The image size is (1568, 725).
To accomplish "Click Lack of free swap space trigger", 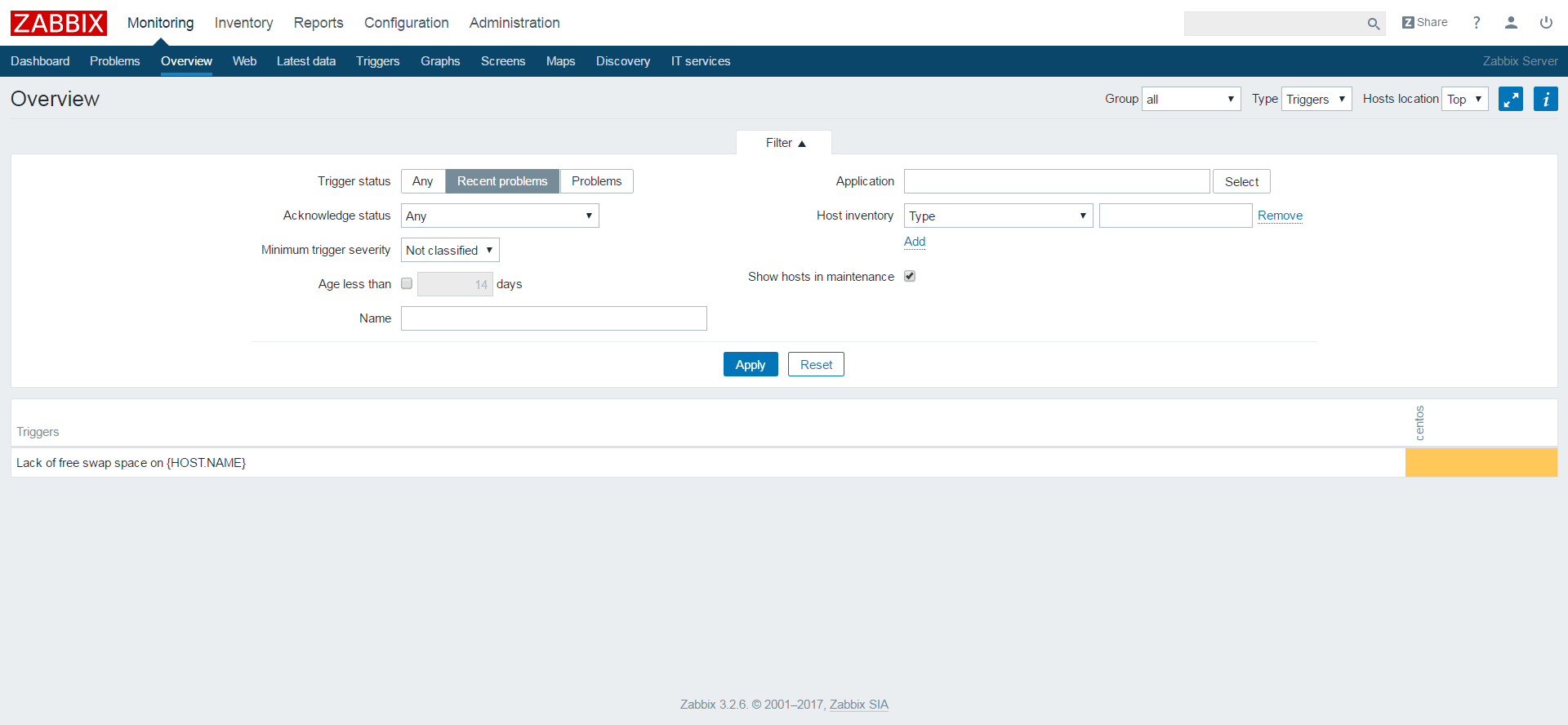I will [131, 463].
